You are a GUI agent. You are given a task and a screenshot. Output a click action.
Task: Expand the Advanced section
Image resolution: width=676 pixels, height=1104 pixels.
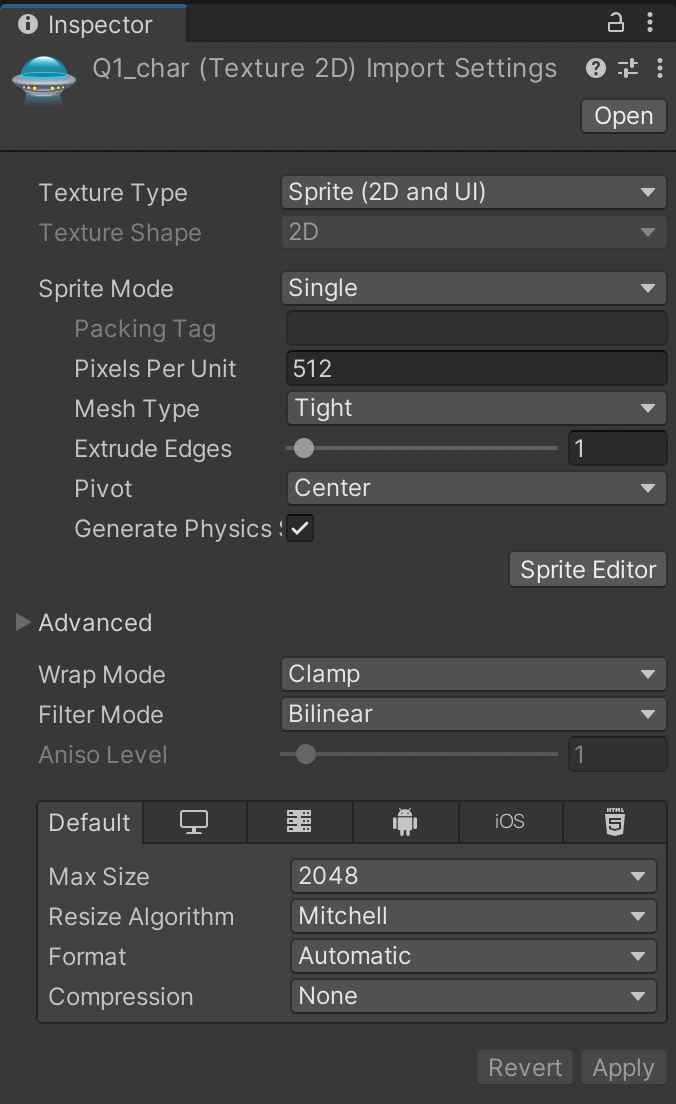pos(23,623)
